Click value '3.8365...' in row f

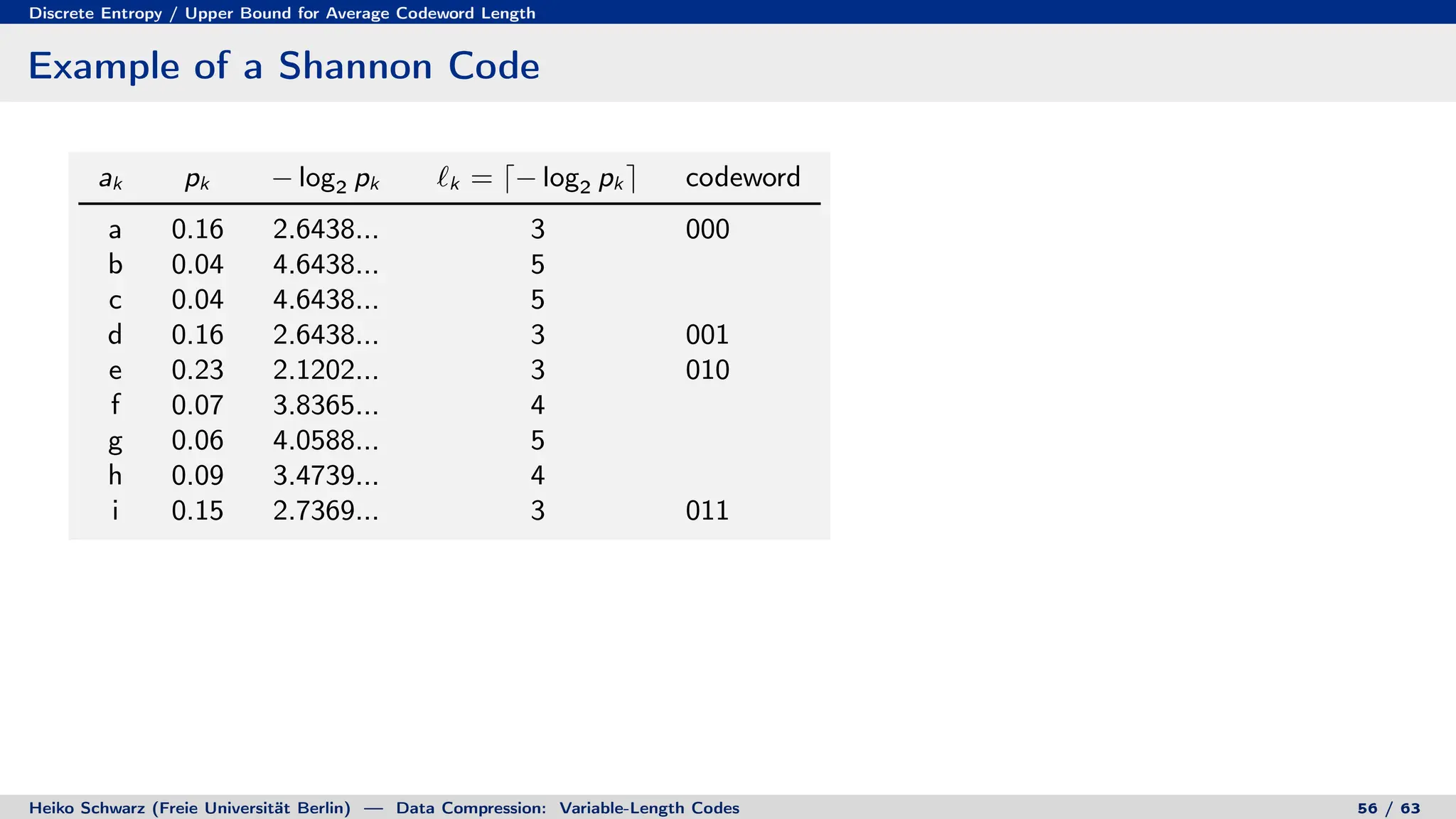(326, 405)
